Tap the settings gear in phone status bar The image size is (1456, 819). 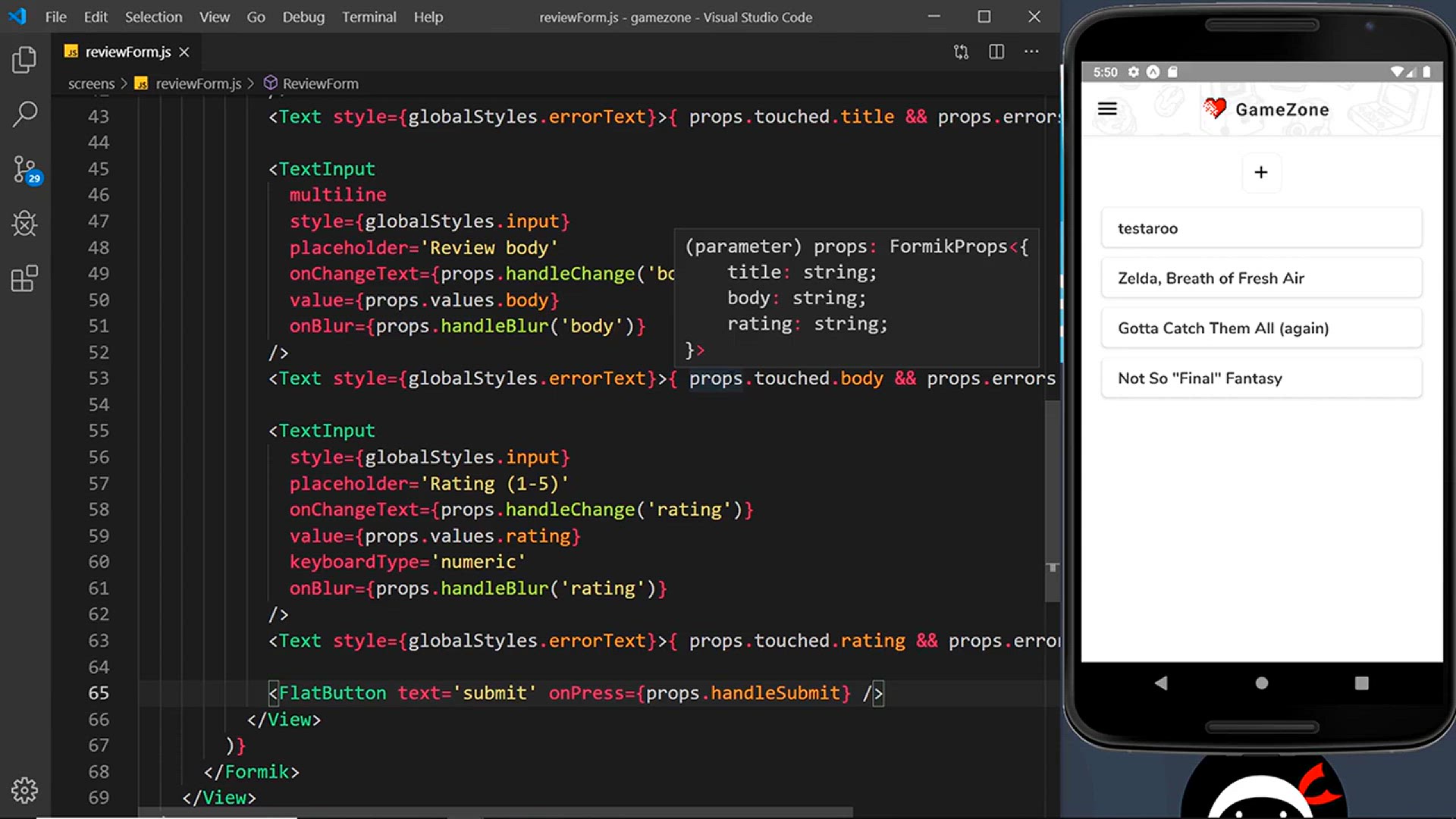coord(1133,72)
